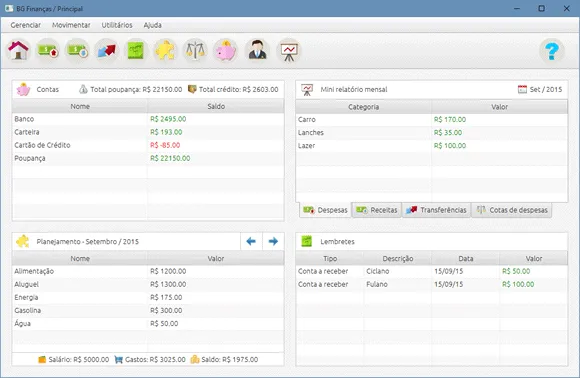The width and height of the screenshot is (580, 378).
Task: Open the balance scales toolbar icon
Action: point(195,50)
